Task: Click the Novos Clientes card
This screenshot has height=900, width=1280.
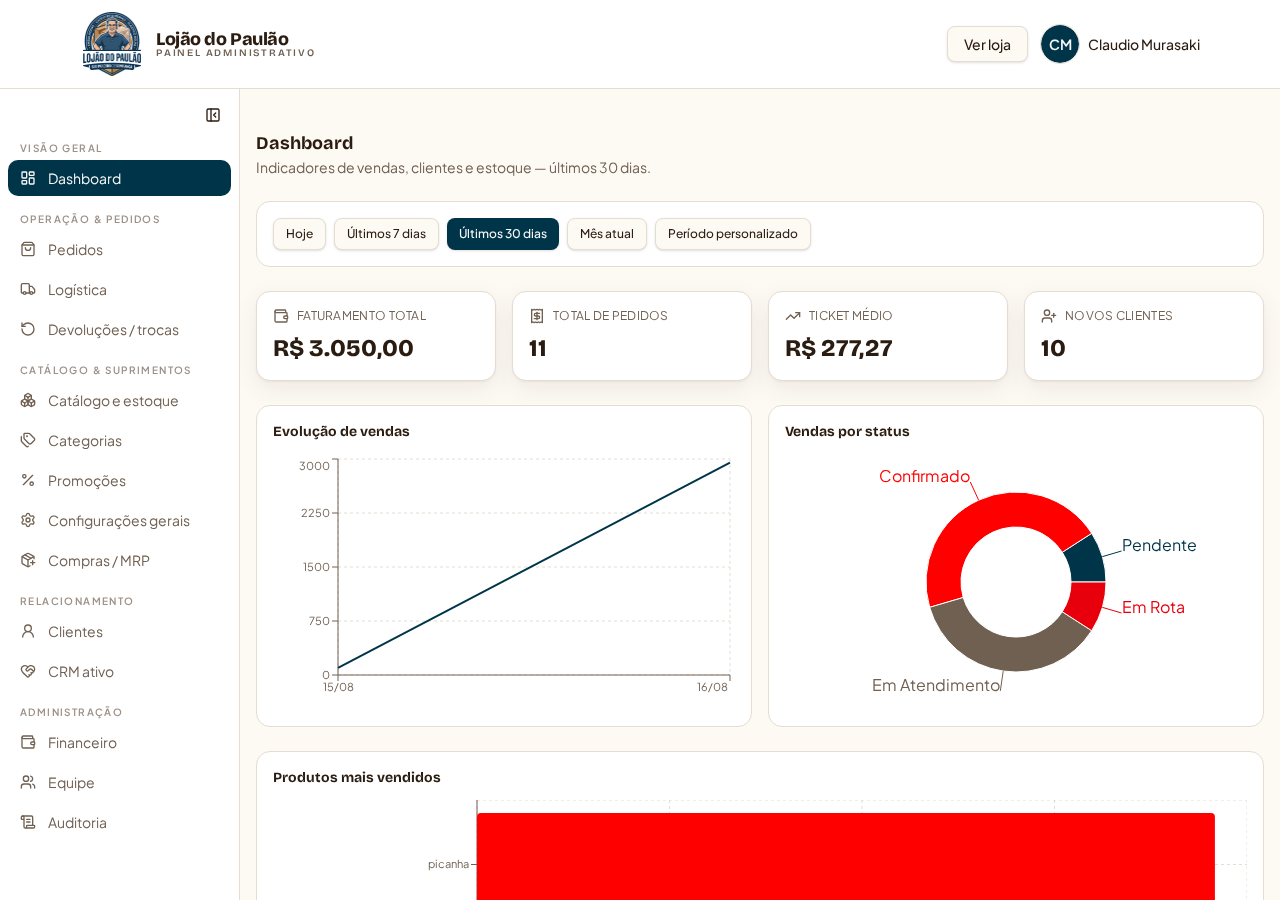Action: [1144, 336]
